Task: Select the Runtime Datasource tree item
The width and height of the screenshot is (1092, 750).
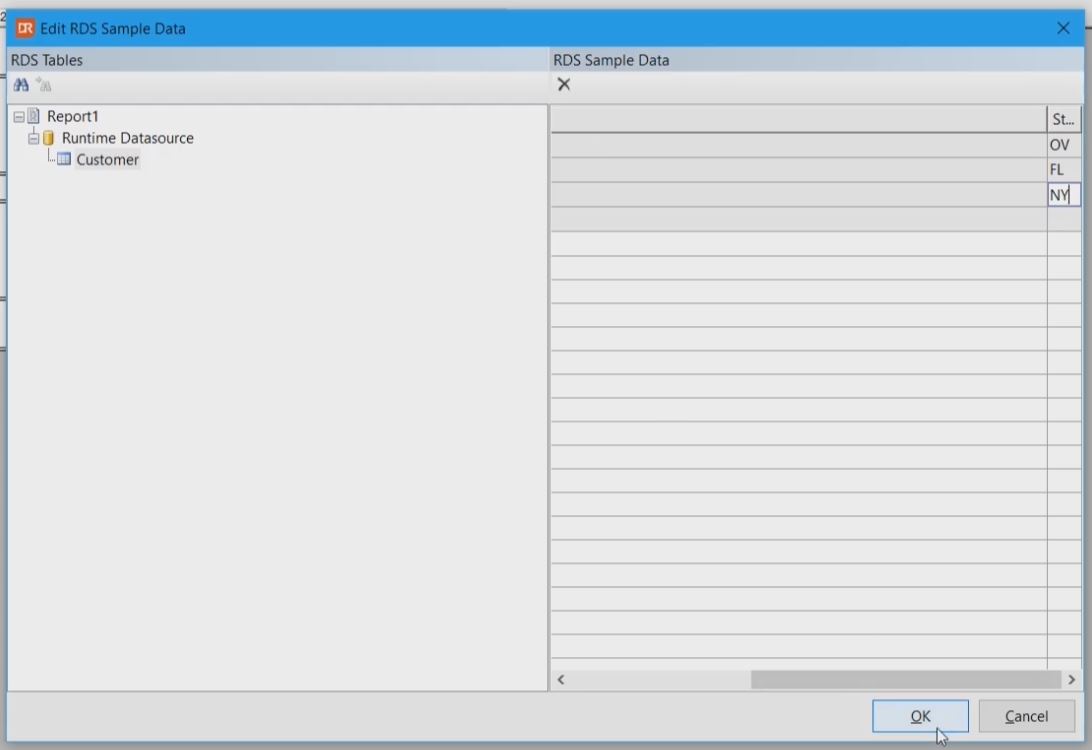Action: (127, 138)
